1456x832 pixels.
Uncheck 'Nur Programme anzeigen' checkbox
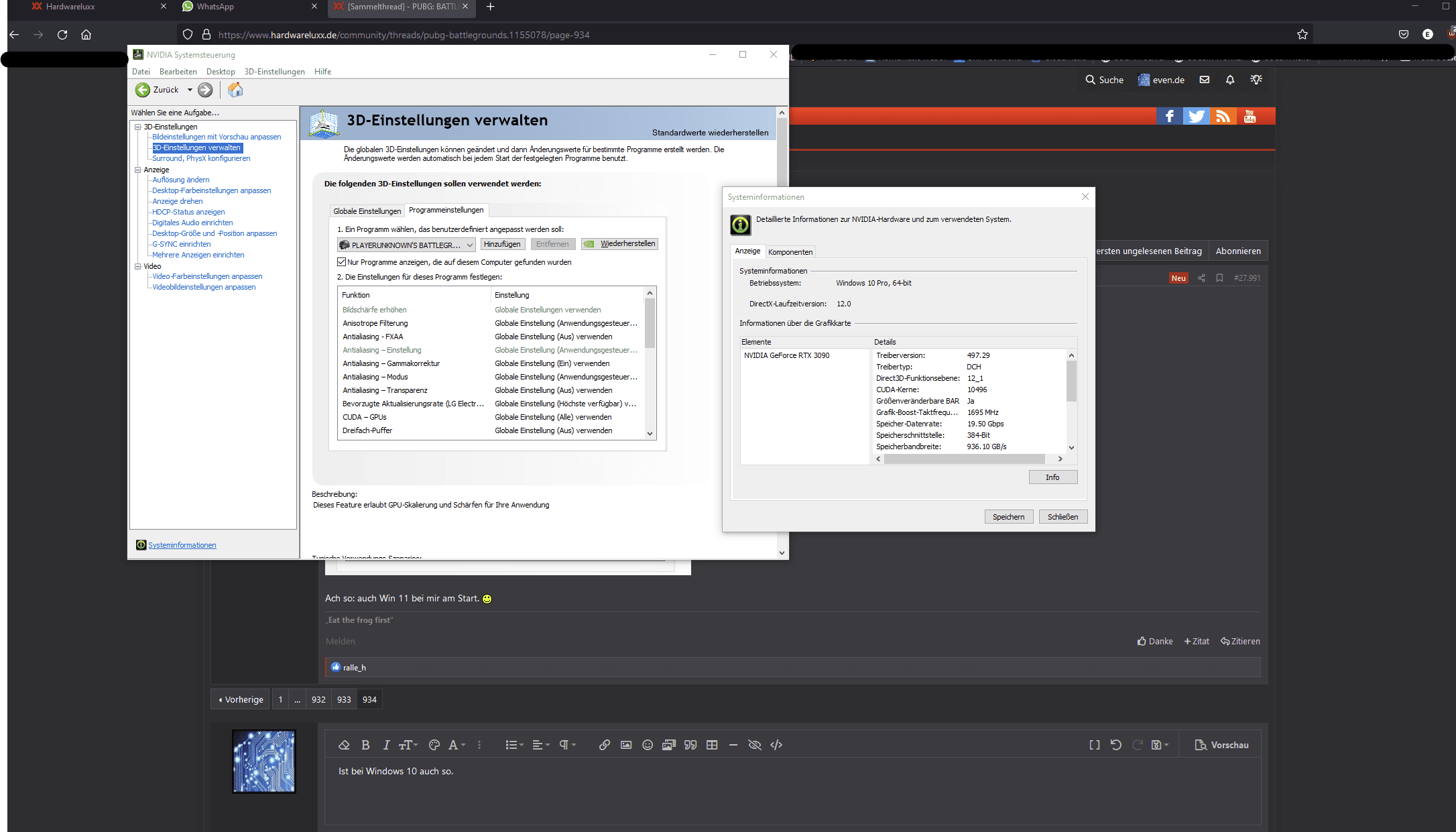pyautogui.click(x=342, y=262)
